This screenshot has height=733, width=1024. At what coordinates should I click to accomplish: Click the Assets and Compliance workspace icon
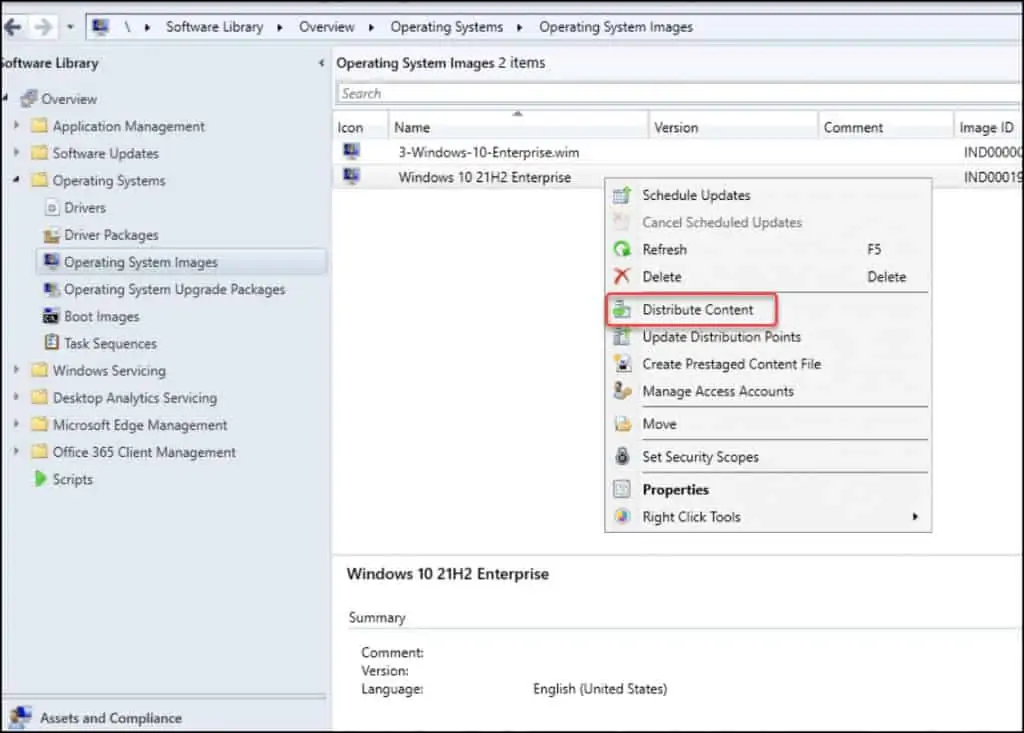(x=20, y=717)
